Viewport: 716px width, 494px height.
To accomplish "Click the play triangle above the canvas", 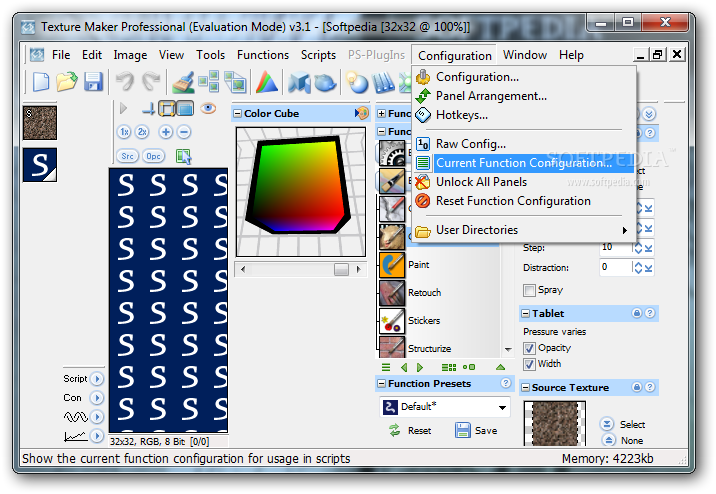I will (123, 109).
